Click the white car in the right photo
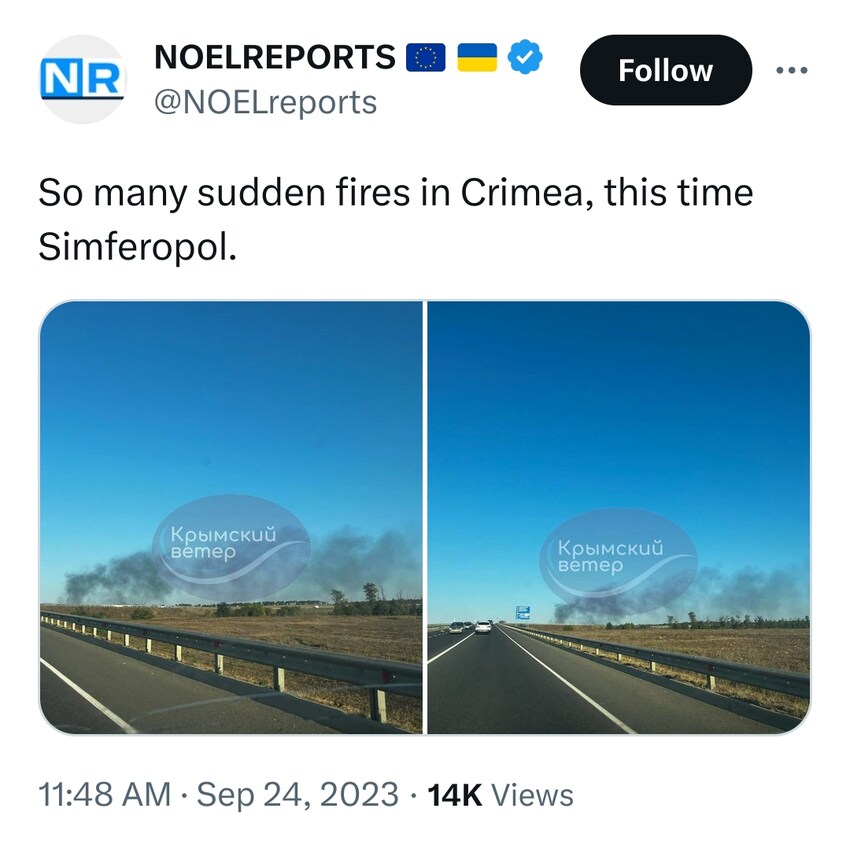Screen dimensions: 850x849 coord(483,627)
